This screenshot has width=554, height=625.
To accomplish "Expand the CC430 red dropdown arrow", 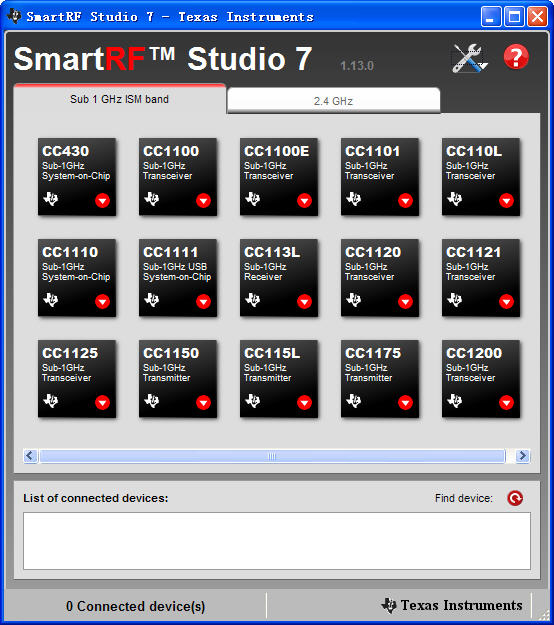I will click(102, 200).
